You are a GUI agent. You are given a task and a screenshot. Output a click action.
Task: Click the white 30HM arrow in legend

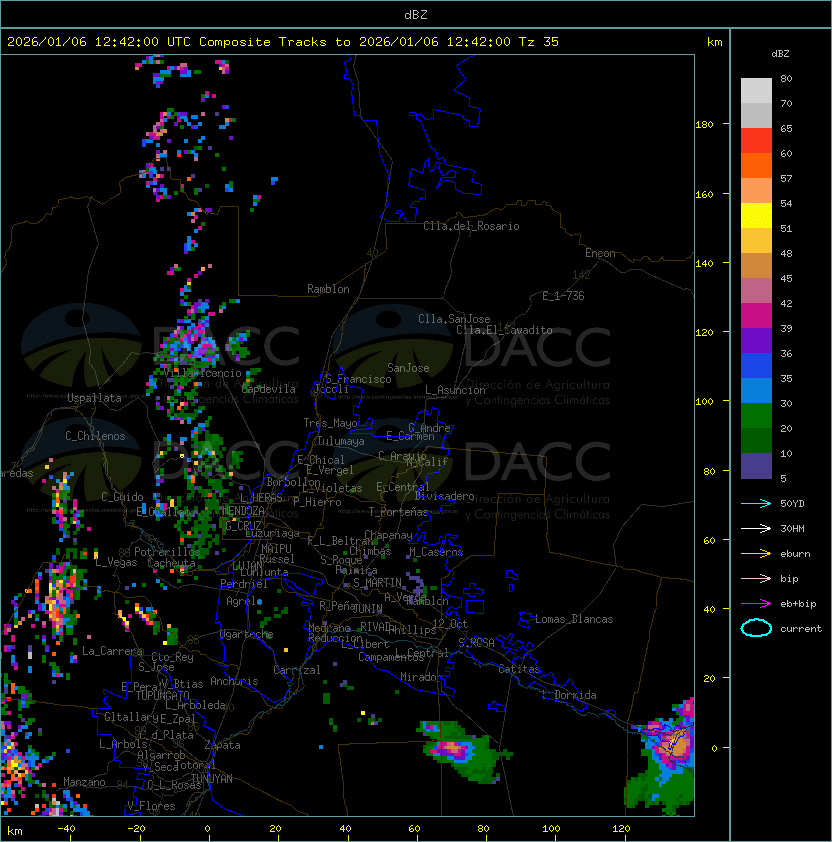point(756,528)
